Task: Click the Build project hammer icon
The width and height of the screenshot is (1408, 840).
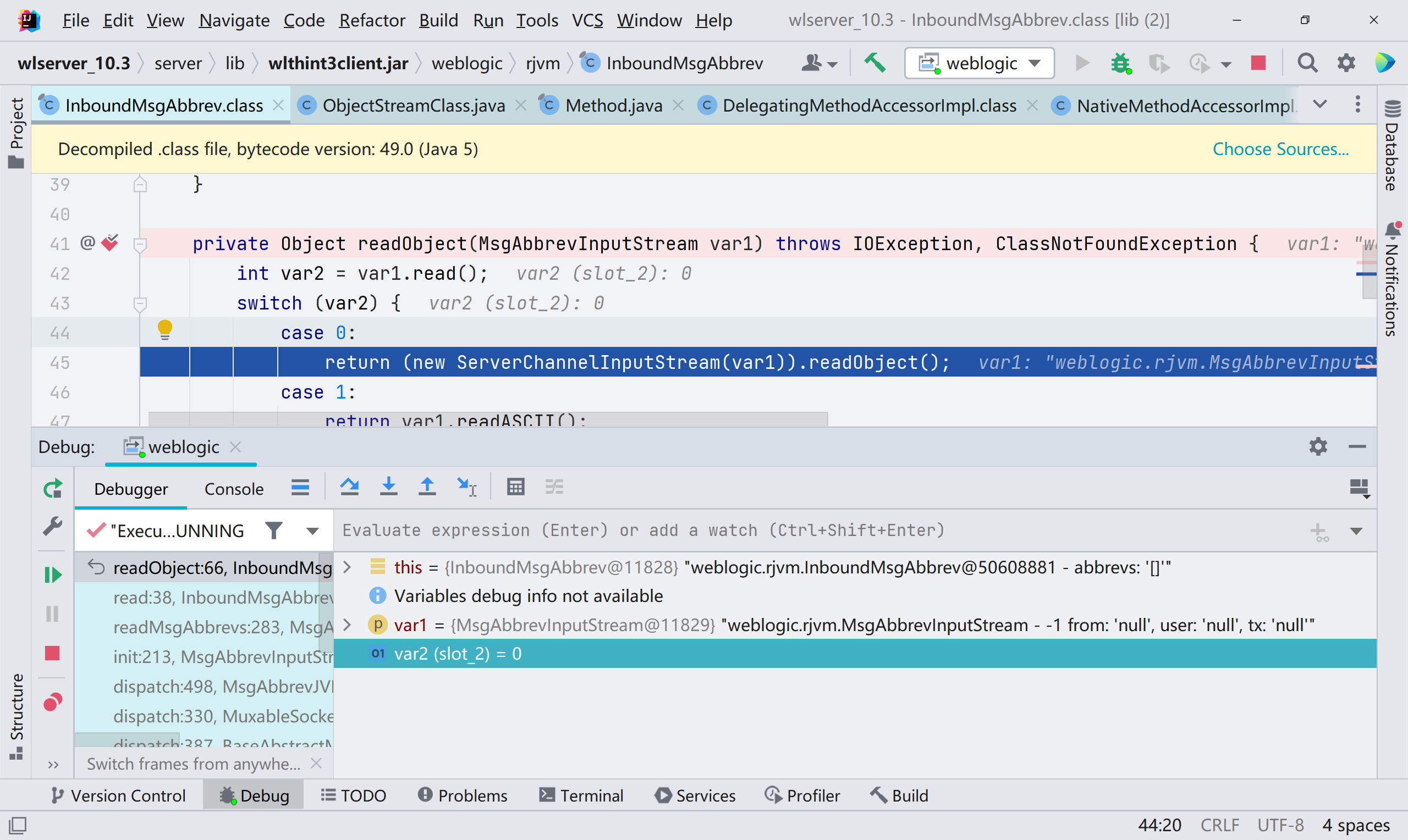Action: pyautogui.click(x=875, y=63)
